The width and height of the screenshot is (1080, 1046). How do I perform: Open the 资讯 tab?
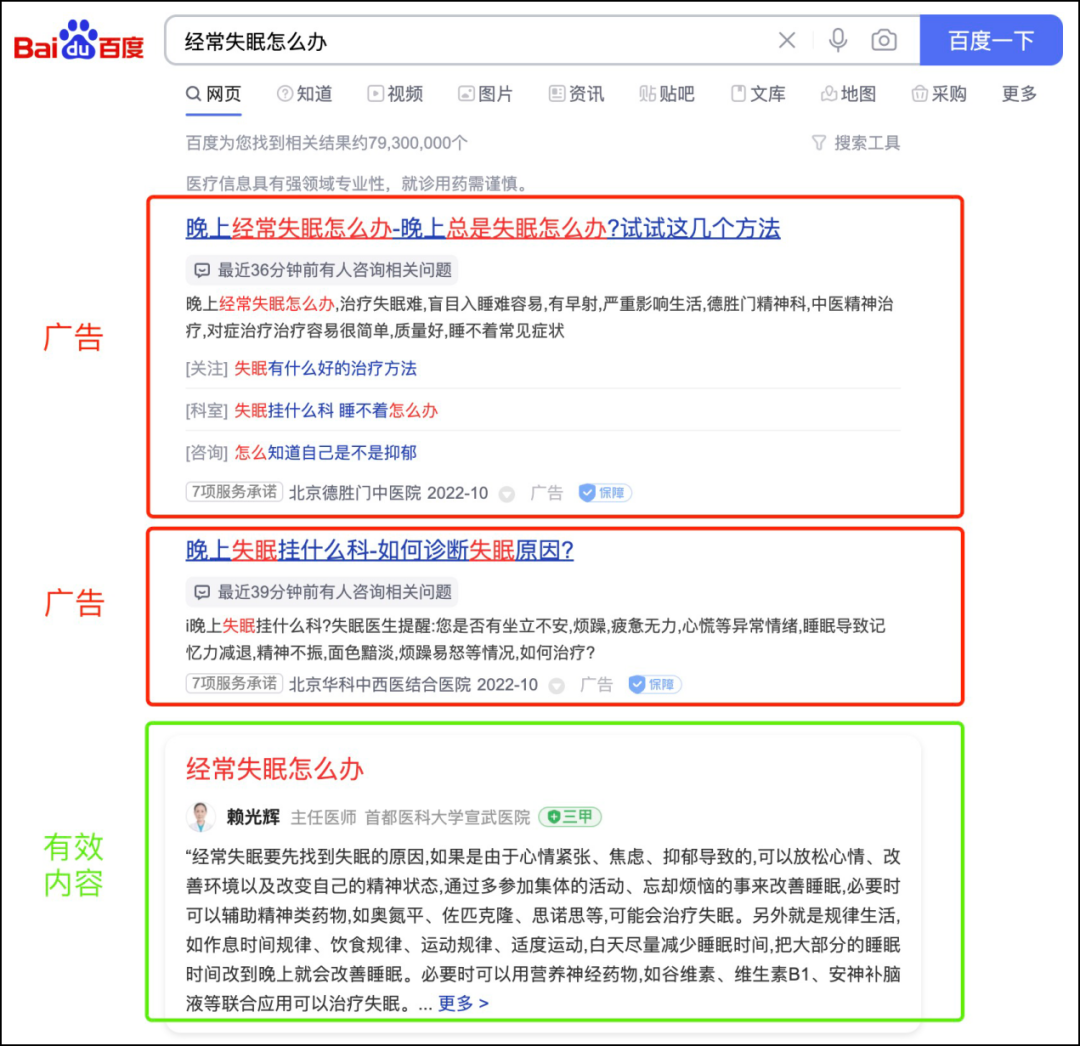tap(577, 94)
